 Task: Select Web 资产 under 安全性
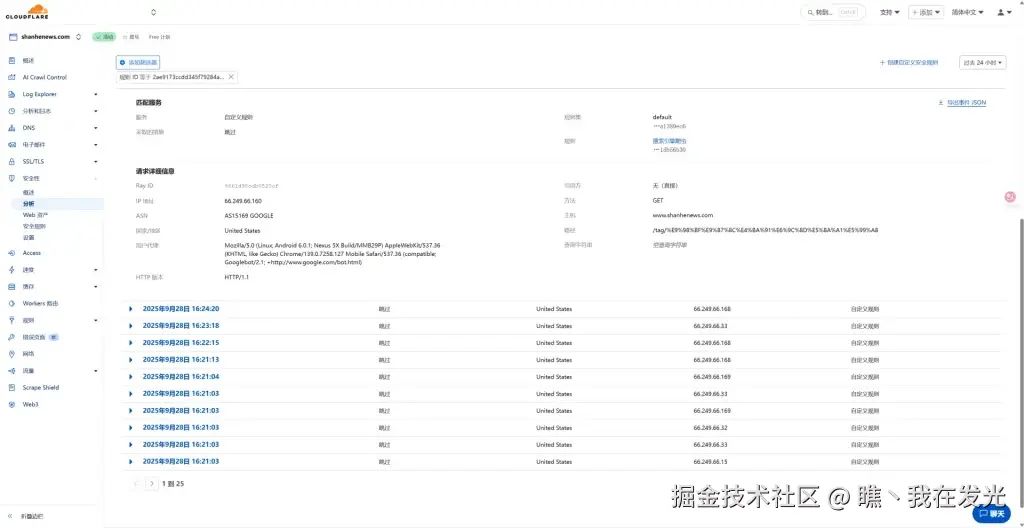coord(35,215)
